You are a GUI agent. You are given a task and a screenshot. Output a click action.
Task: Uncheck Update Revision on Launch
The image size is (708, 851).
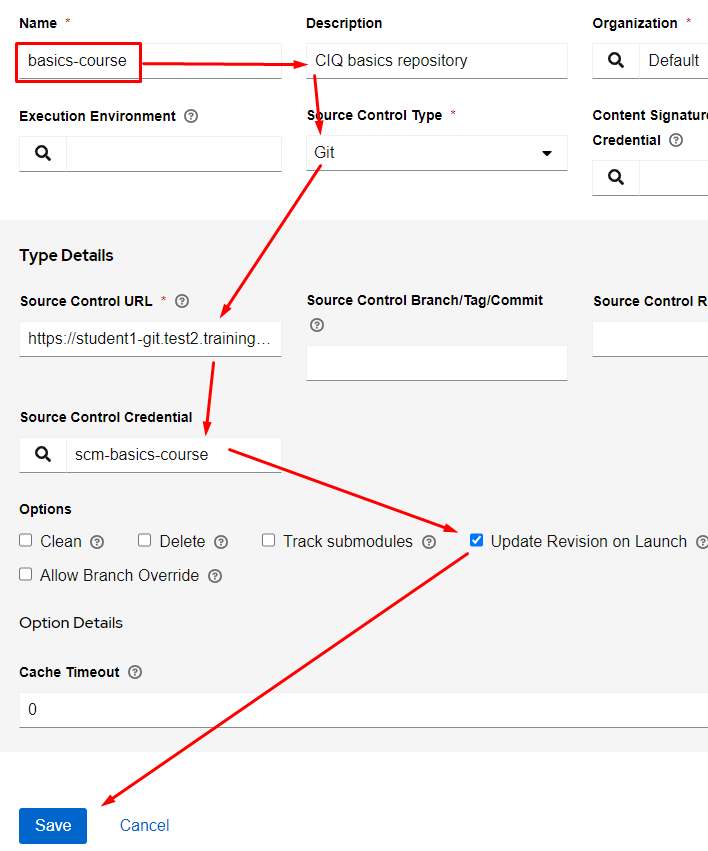477,540
